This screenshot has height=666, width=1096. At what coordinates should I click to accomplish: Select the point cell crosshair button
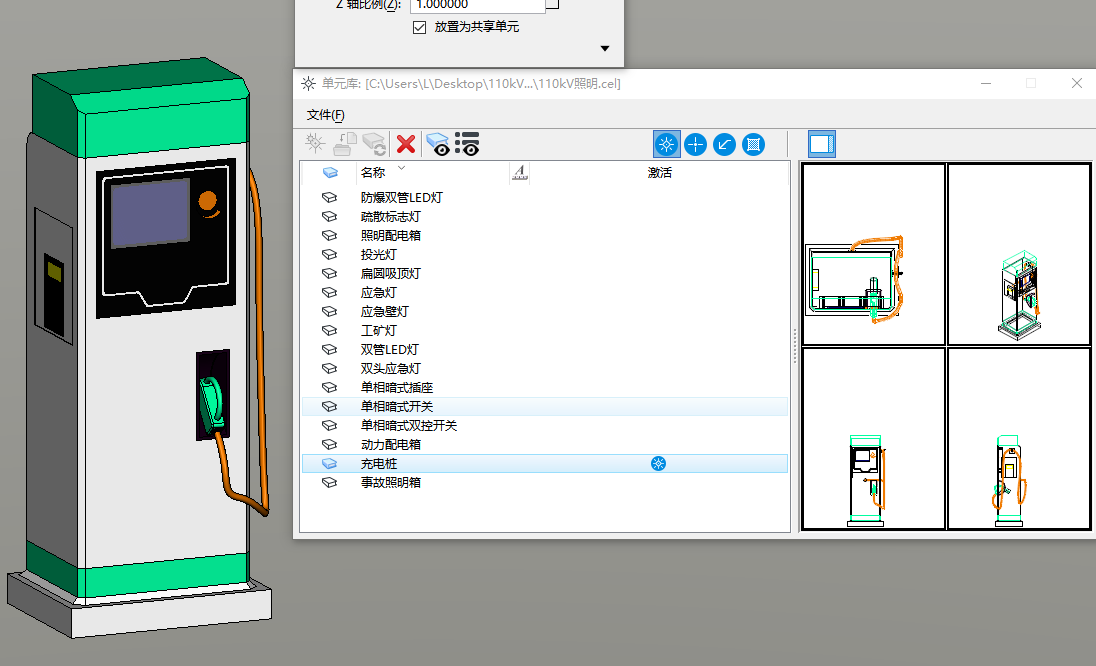coord(695,145)
